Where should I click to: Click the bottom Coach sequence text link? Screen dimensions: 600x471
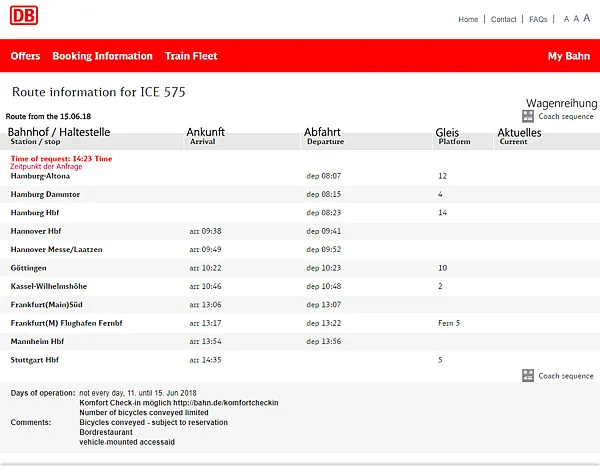point(566,376)
